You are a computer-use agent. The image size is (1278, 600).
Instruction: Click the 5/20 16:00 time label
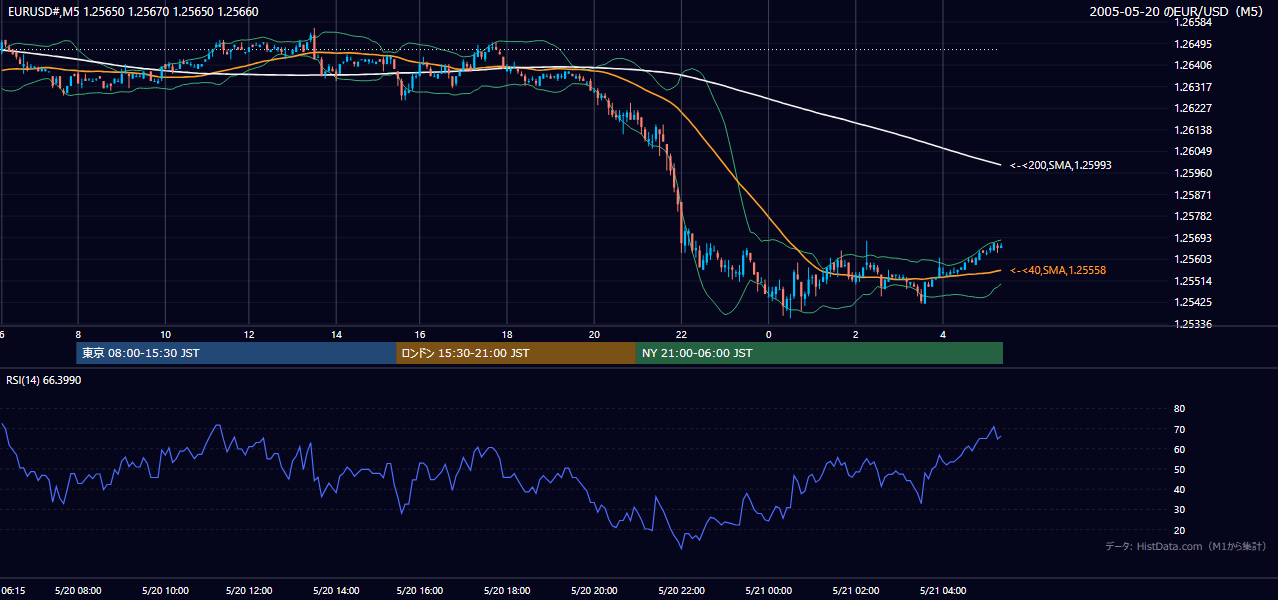(420, 591)
